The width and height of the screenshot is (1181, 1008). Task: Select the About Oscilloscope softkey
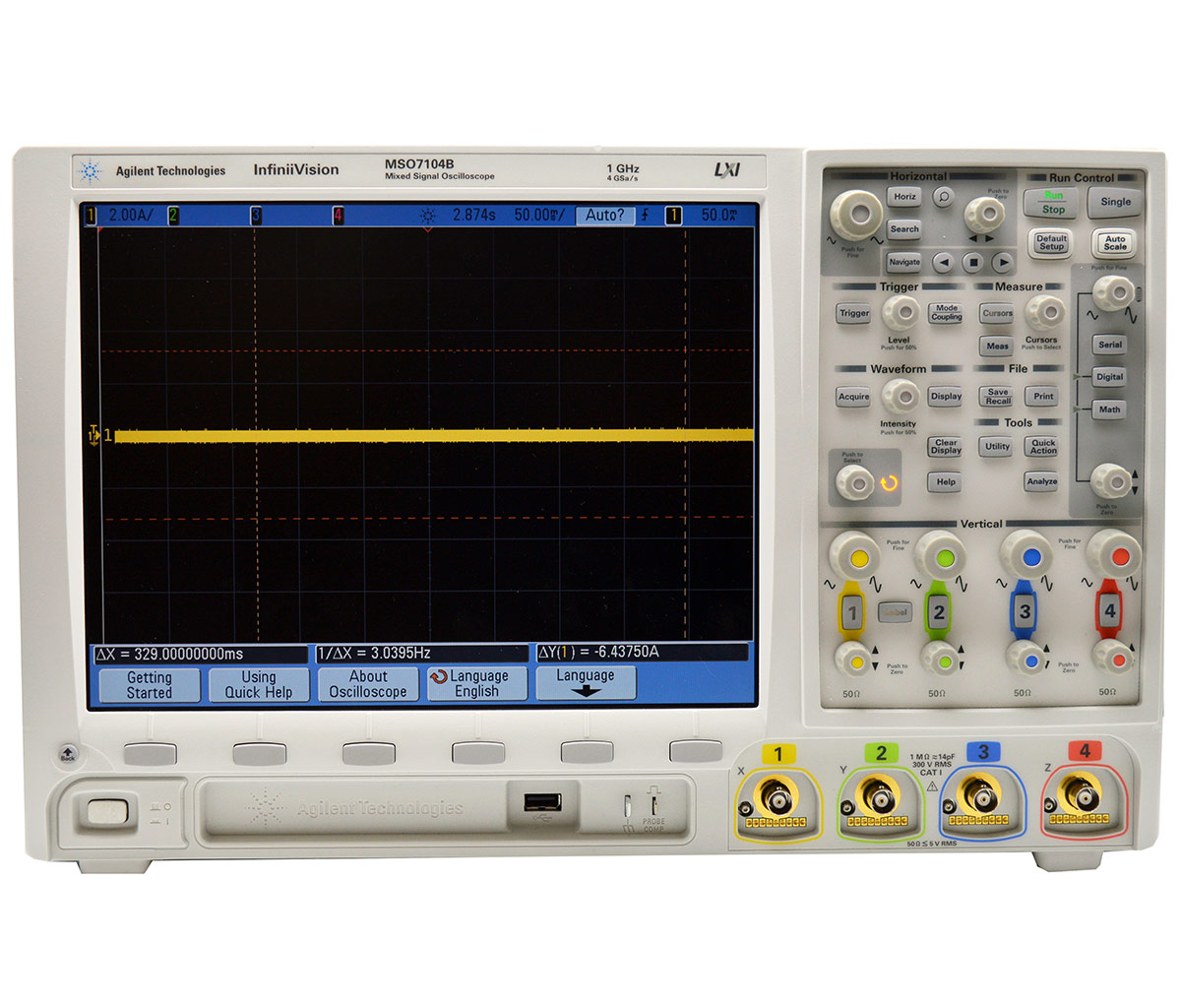(x=368, y=683)
